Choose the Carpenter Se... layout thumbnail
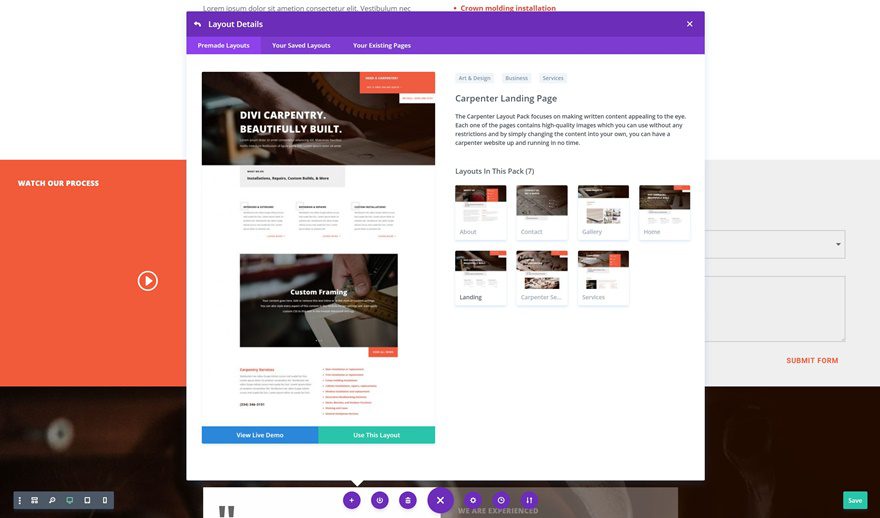880x518 pixels. click(542, 278)
